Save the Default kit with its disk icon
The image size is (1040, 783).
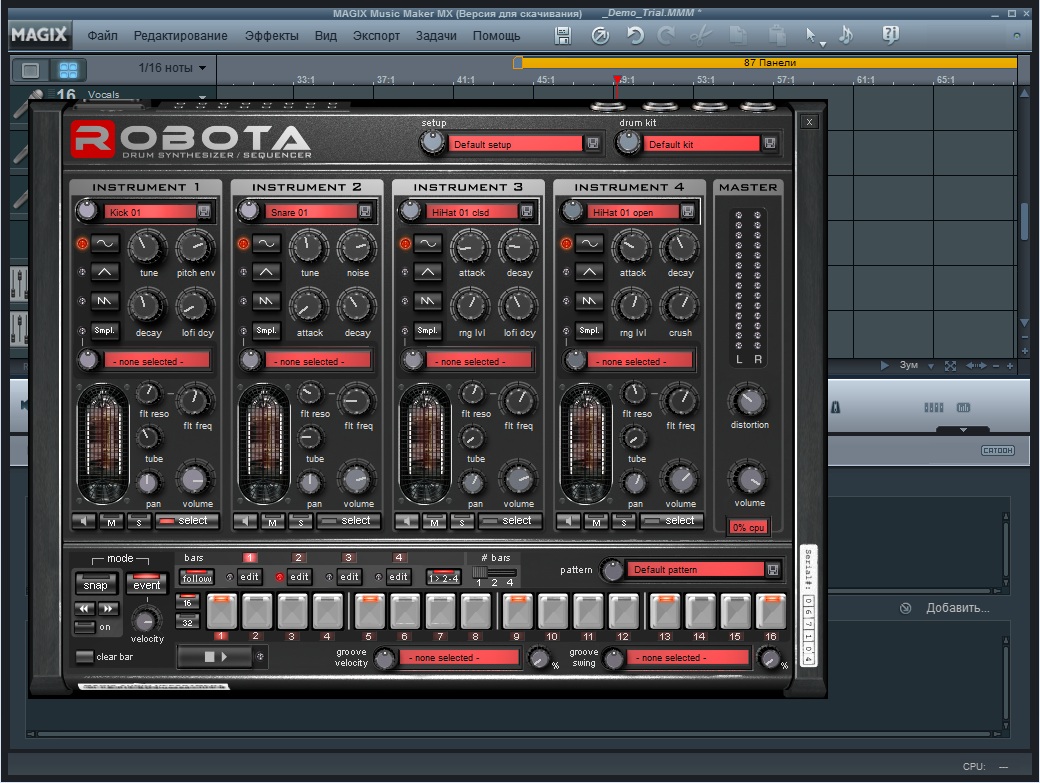click(769, 143)
